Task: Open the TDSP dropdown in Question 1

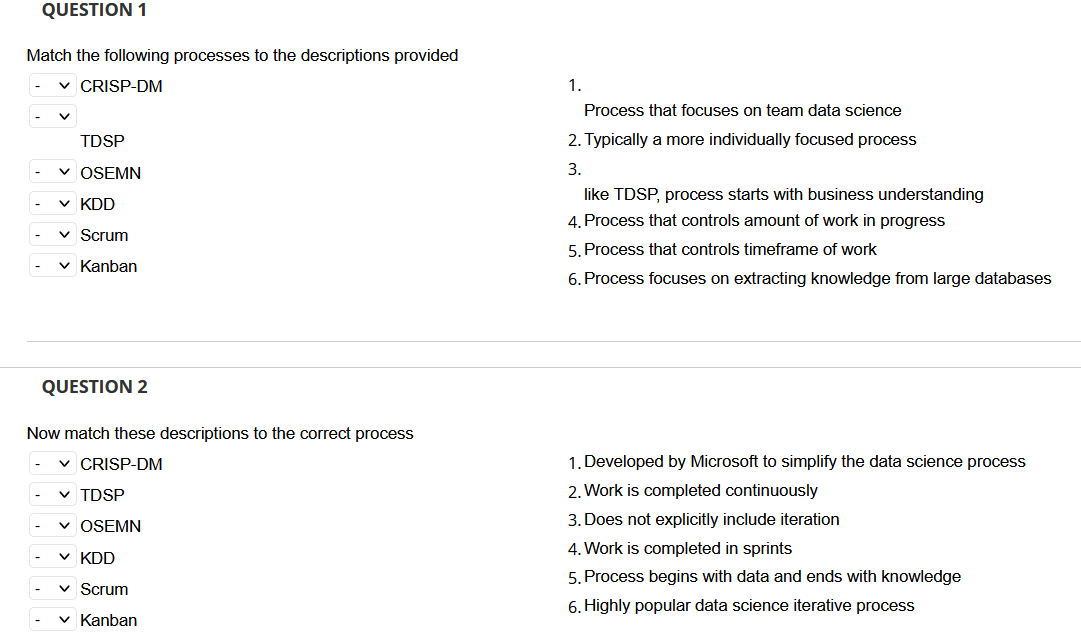Action: click(52, 116)
